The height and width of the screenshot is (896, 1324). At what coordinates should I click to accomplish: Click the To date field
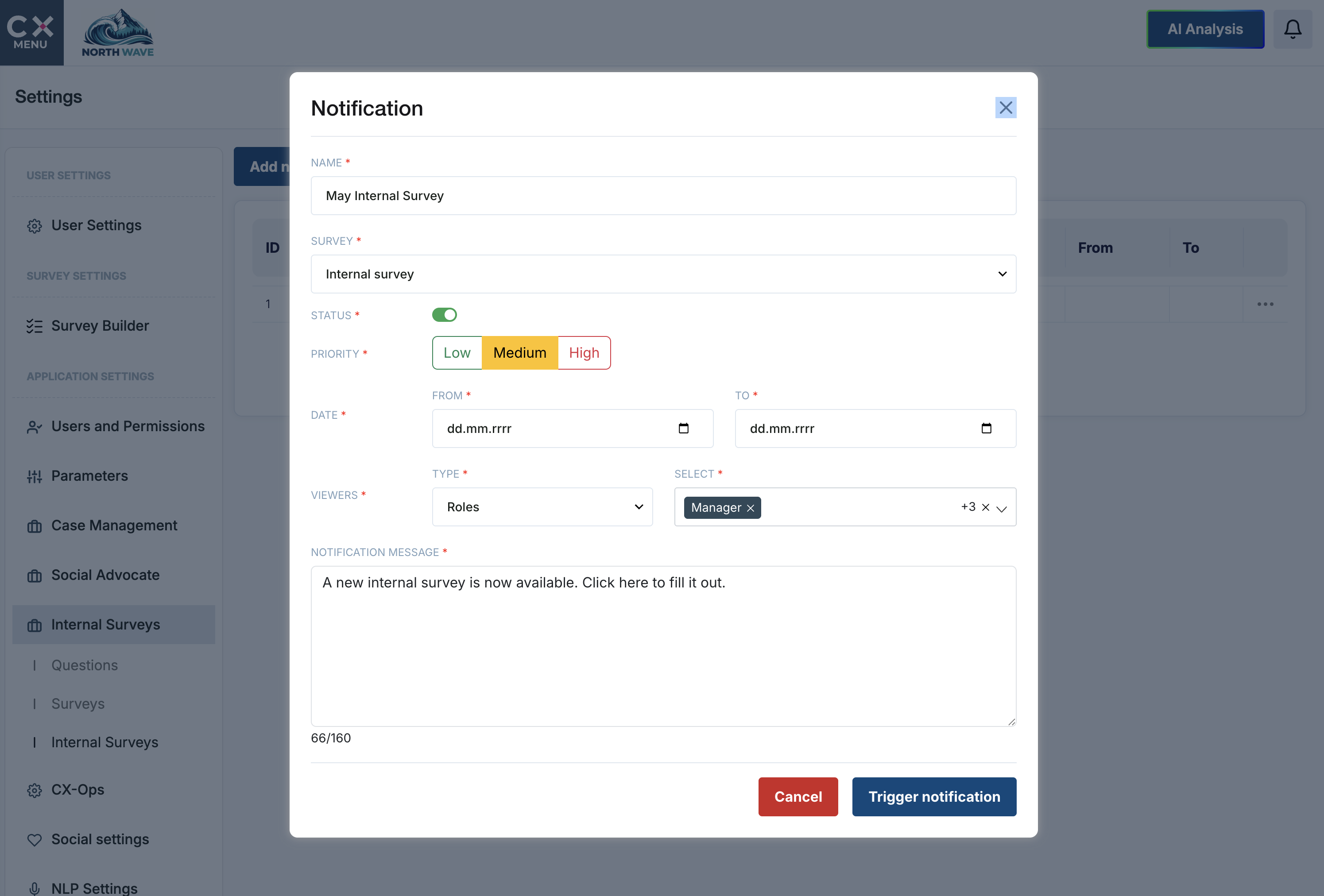coord(875,429)
